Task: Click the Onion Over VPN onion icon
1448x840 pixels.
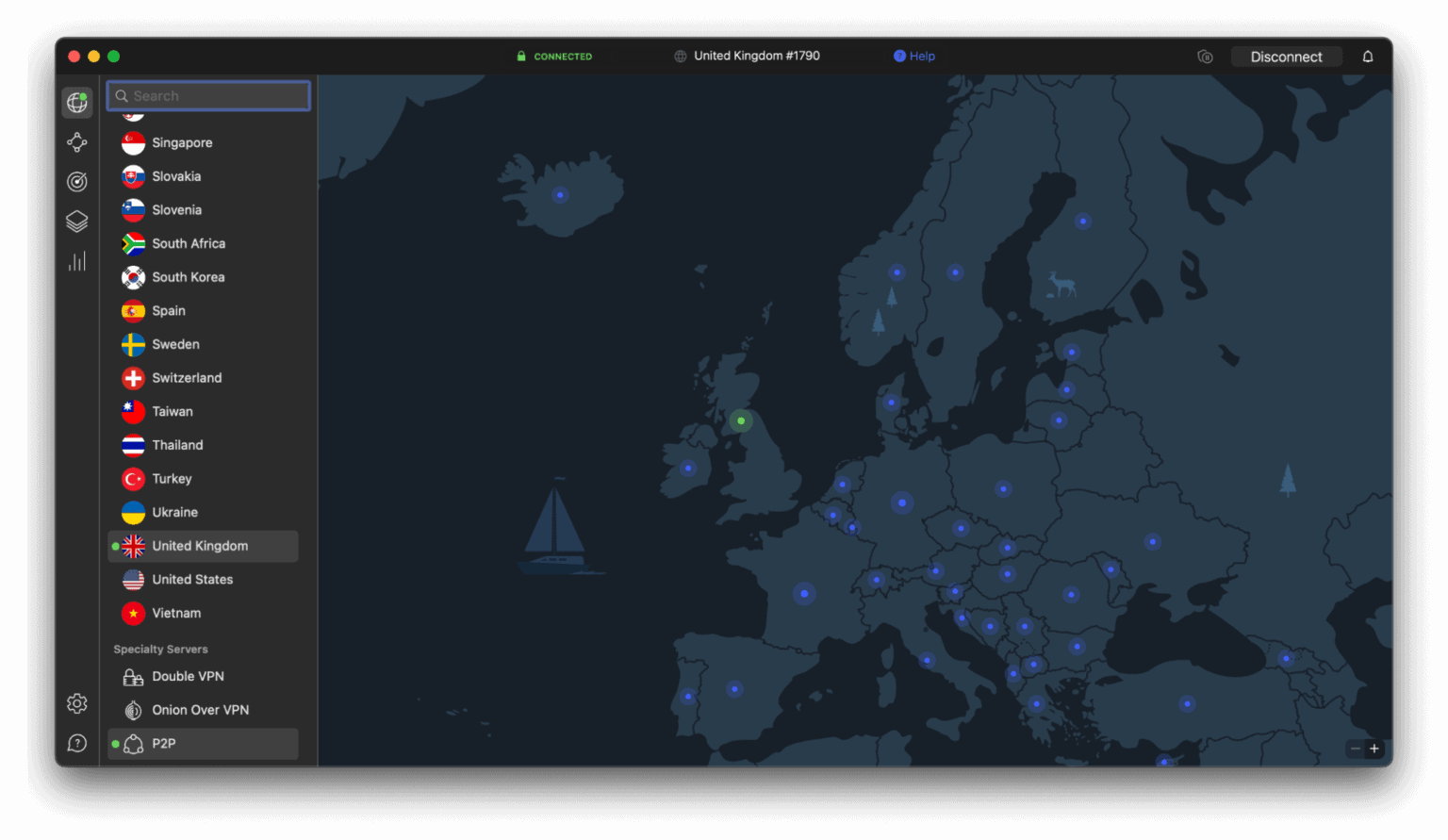Action: (x=133, y=710)
